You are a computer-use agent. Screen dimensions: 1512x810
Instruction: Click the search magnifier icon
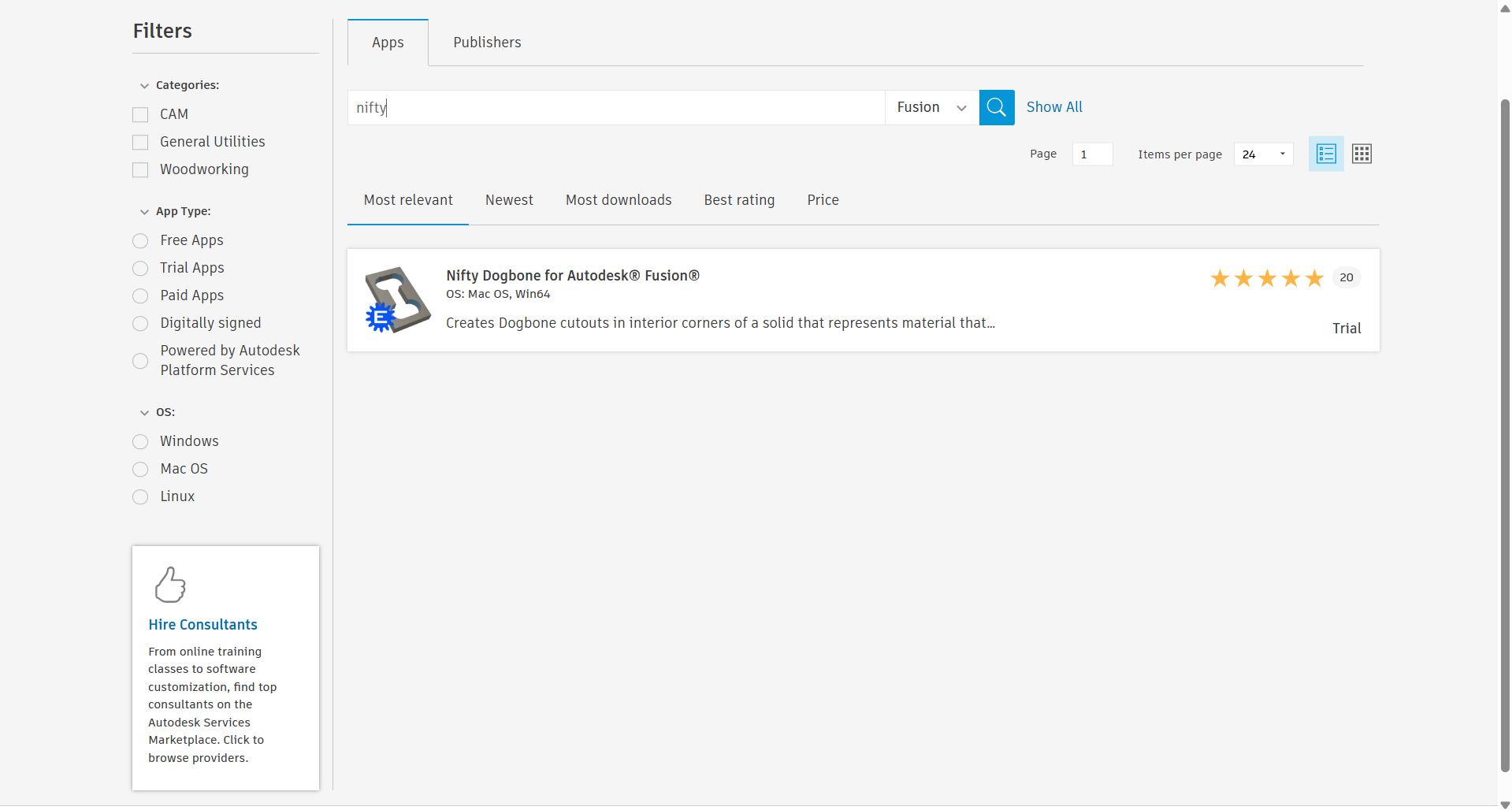(x=996, y=107)
